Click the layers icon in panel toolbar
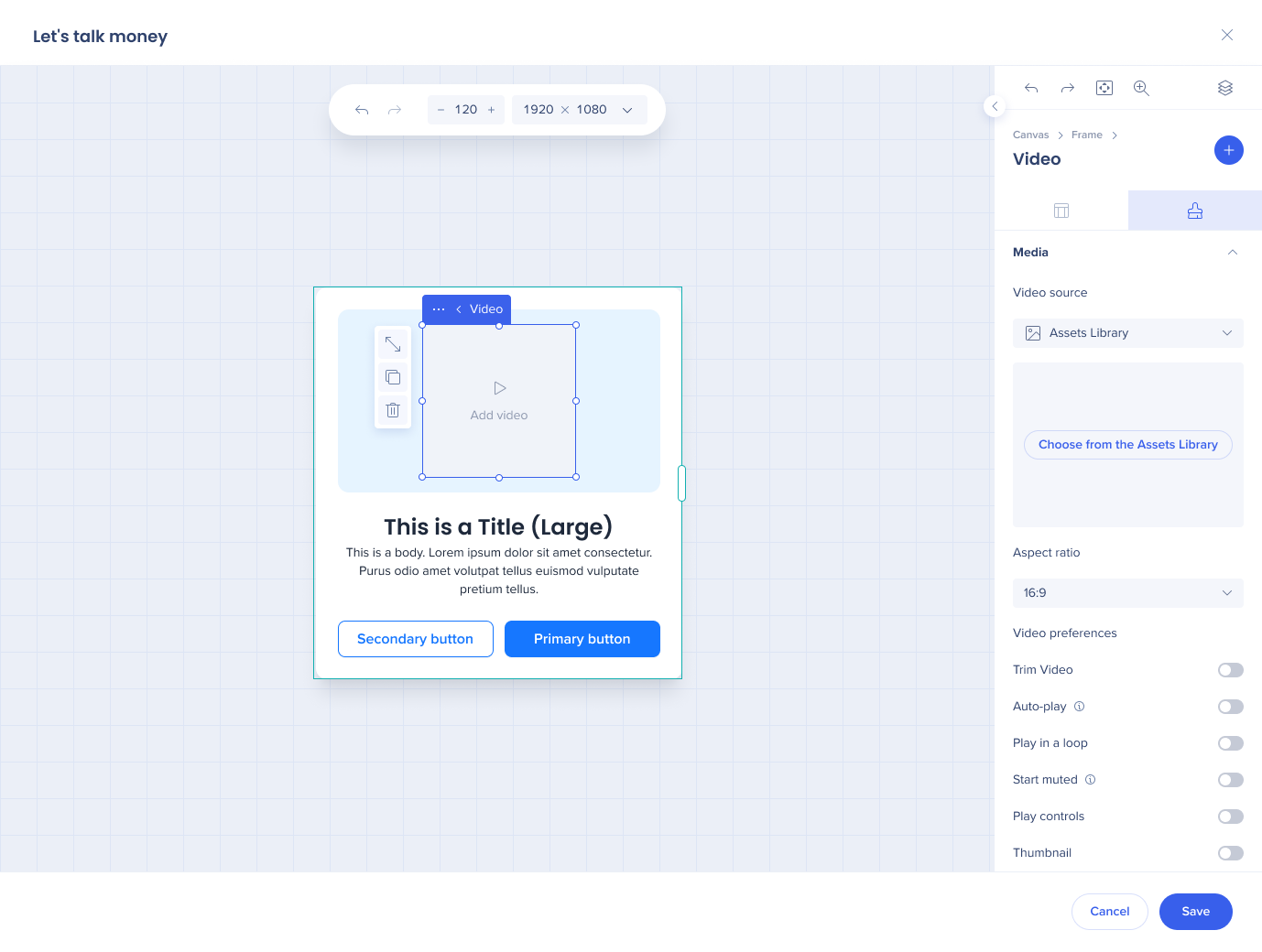 1224,88
